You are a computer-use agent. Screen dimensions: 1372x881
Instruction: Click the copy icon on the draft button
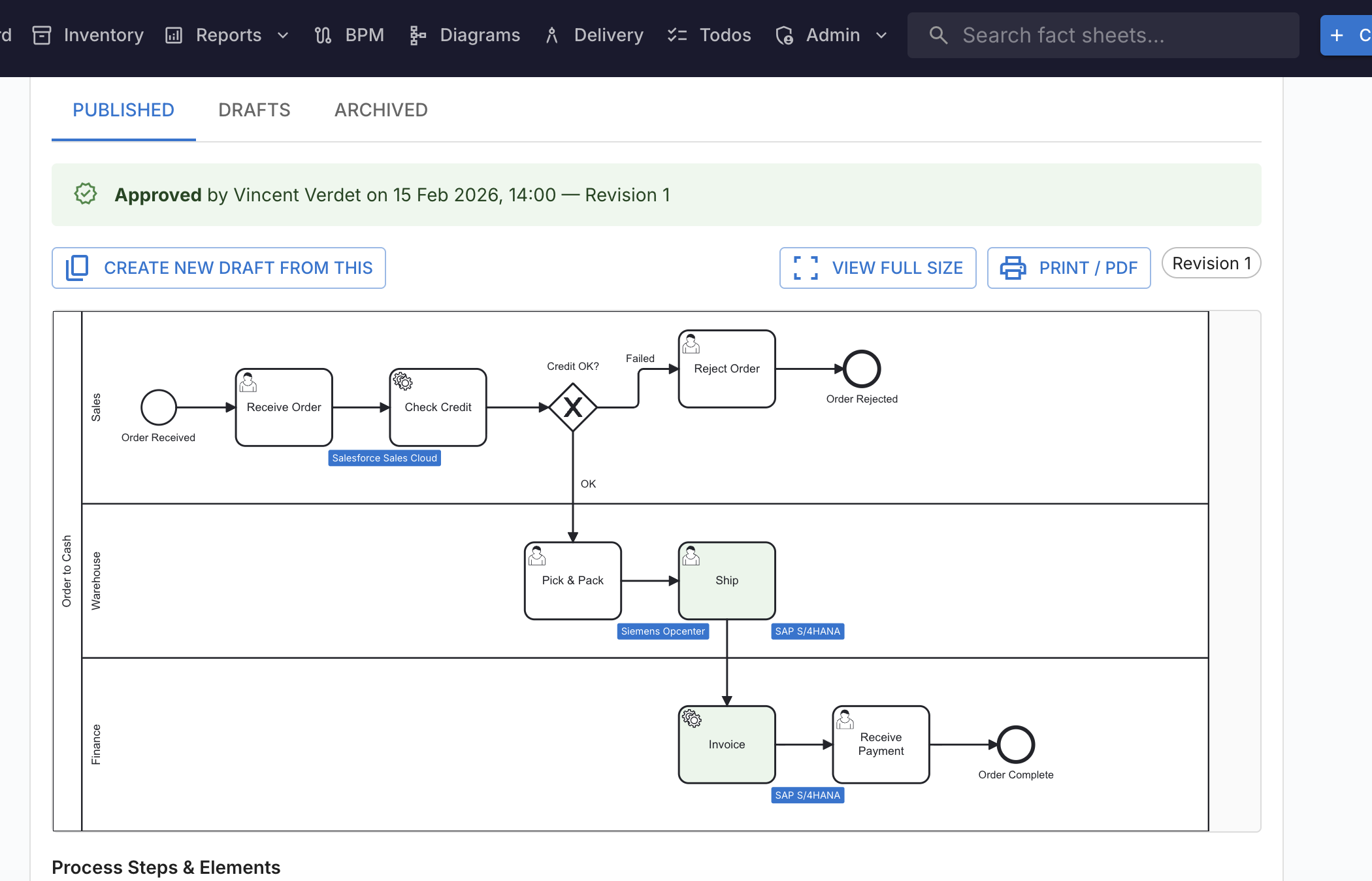tap(76, 268)
